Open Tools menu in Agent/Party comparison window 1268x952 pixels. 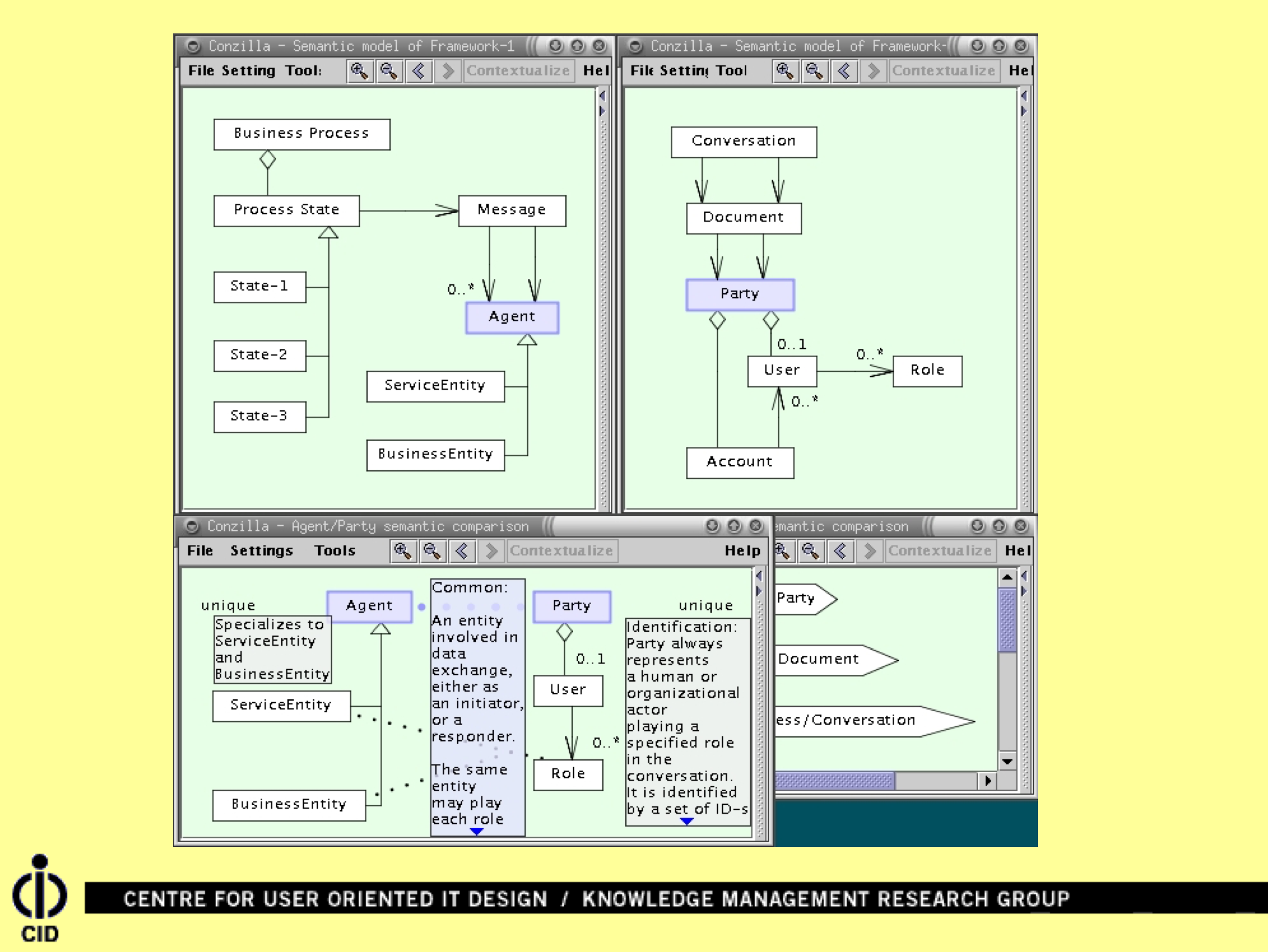pos(335,551)
